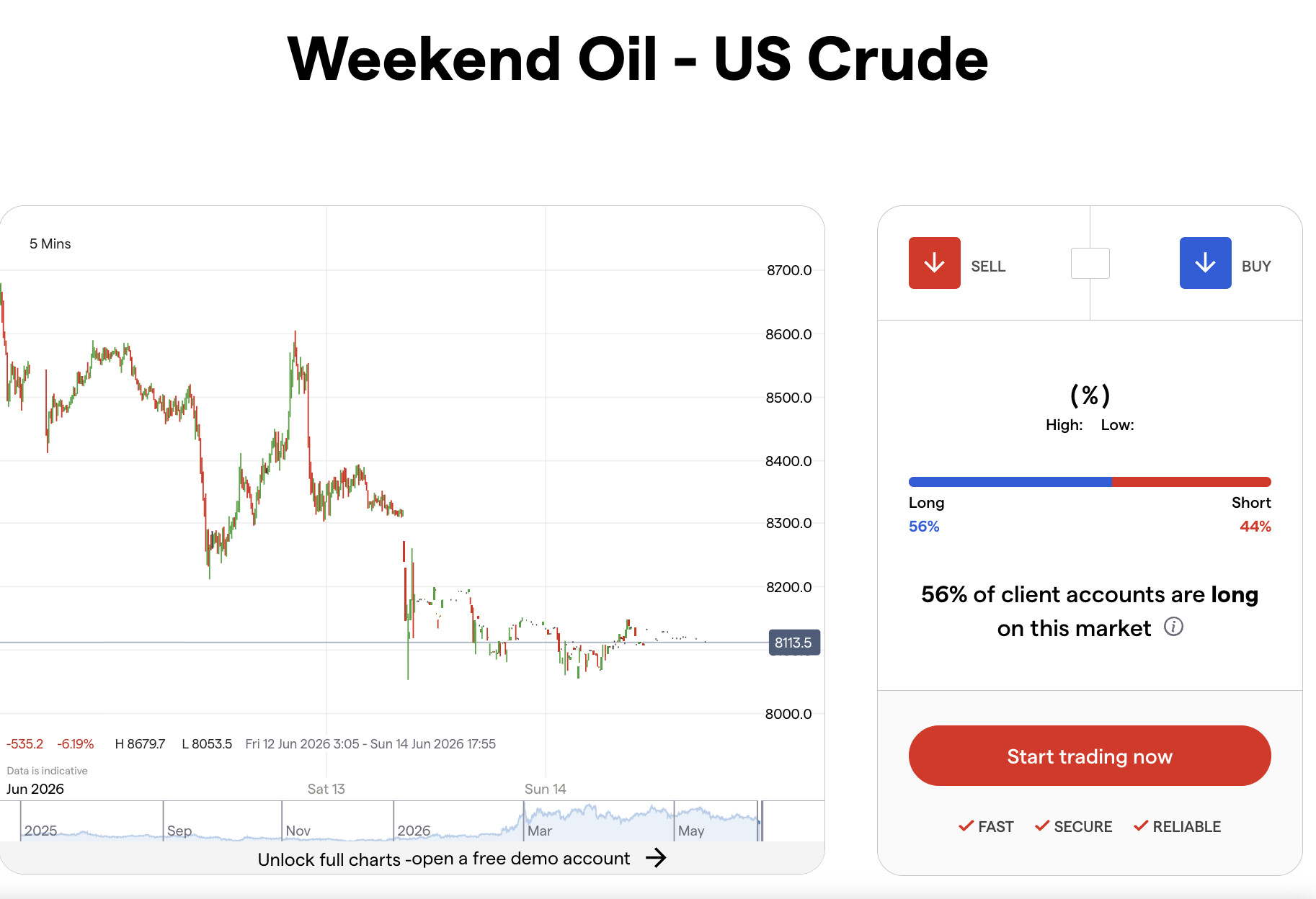Click the SELL label

click(988, 267)
